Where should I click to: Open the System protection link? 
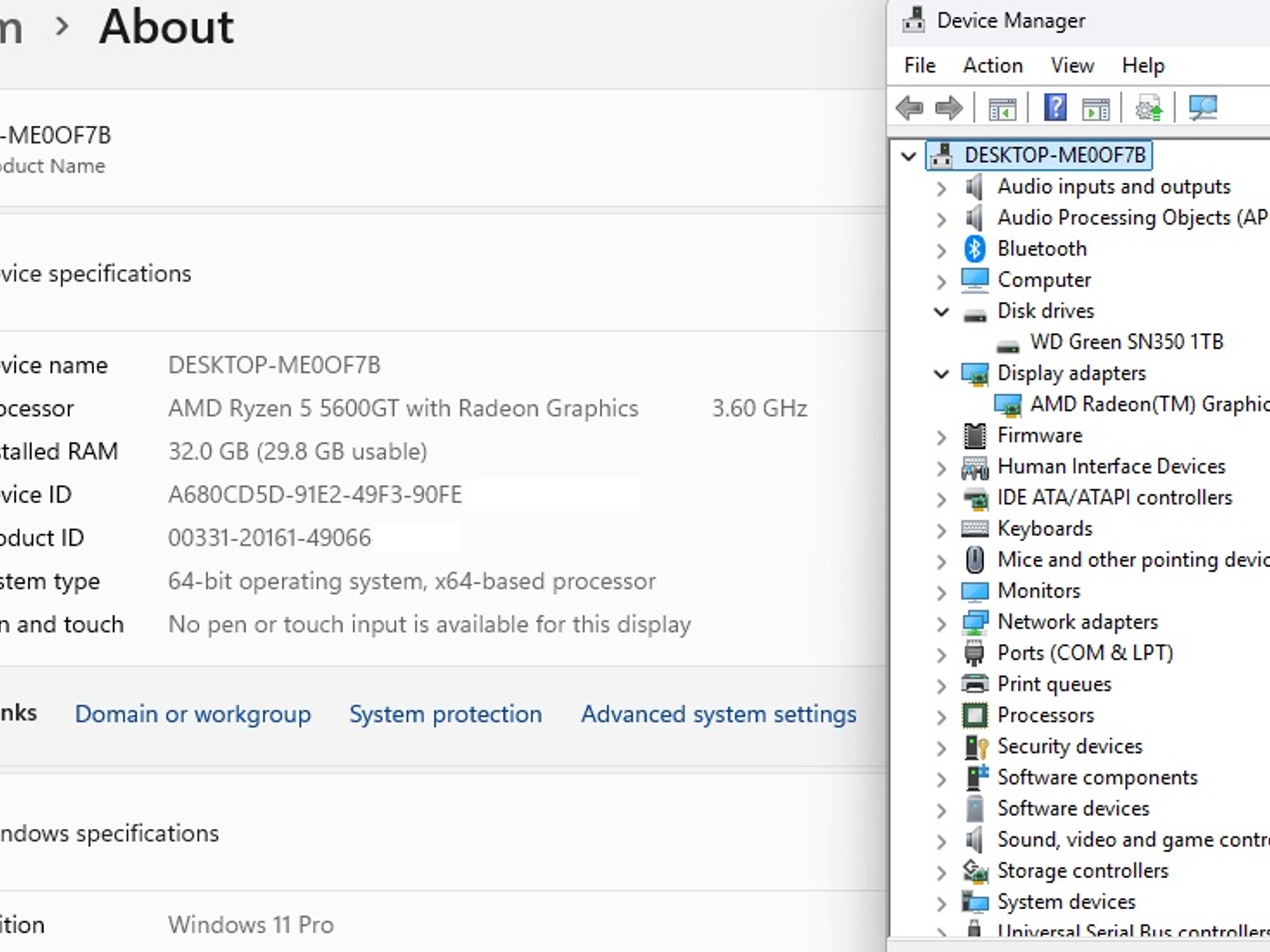pyautogui.click(x=445, y=714)
